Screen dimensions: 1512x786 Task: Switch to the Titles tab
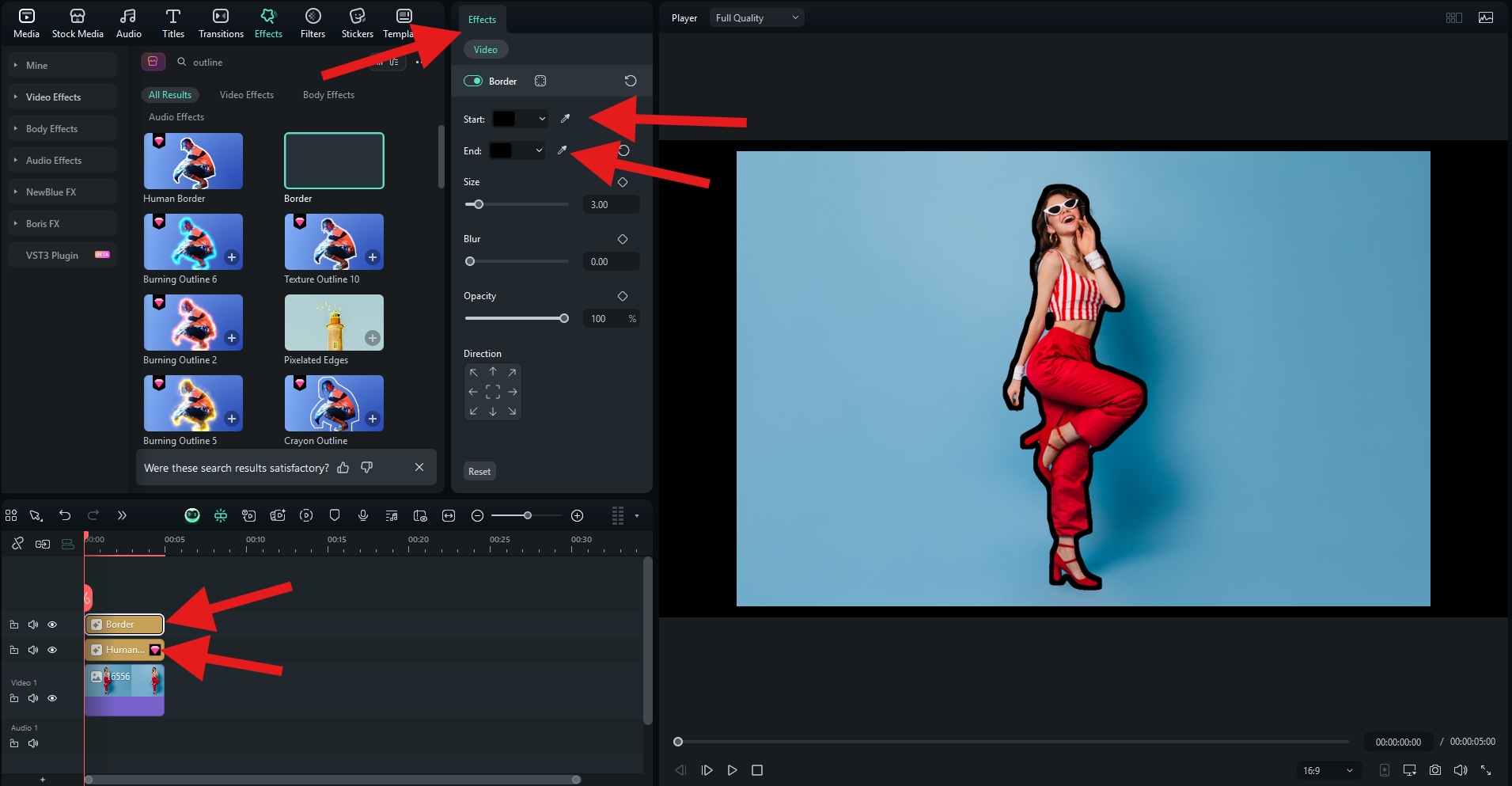[x=172, y=24]
